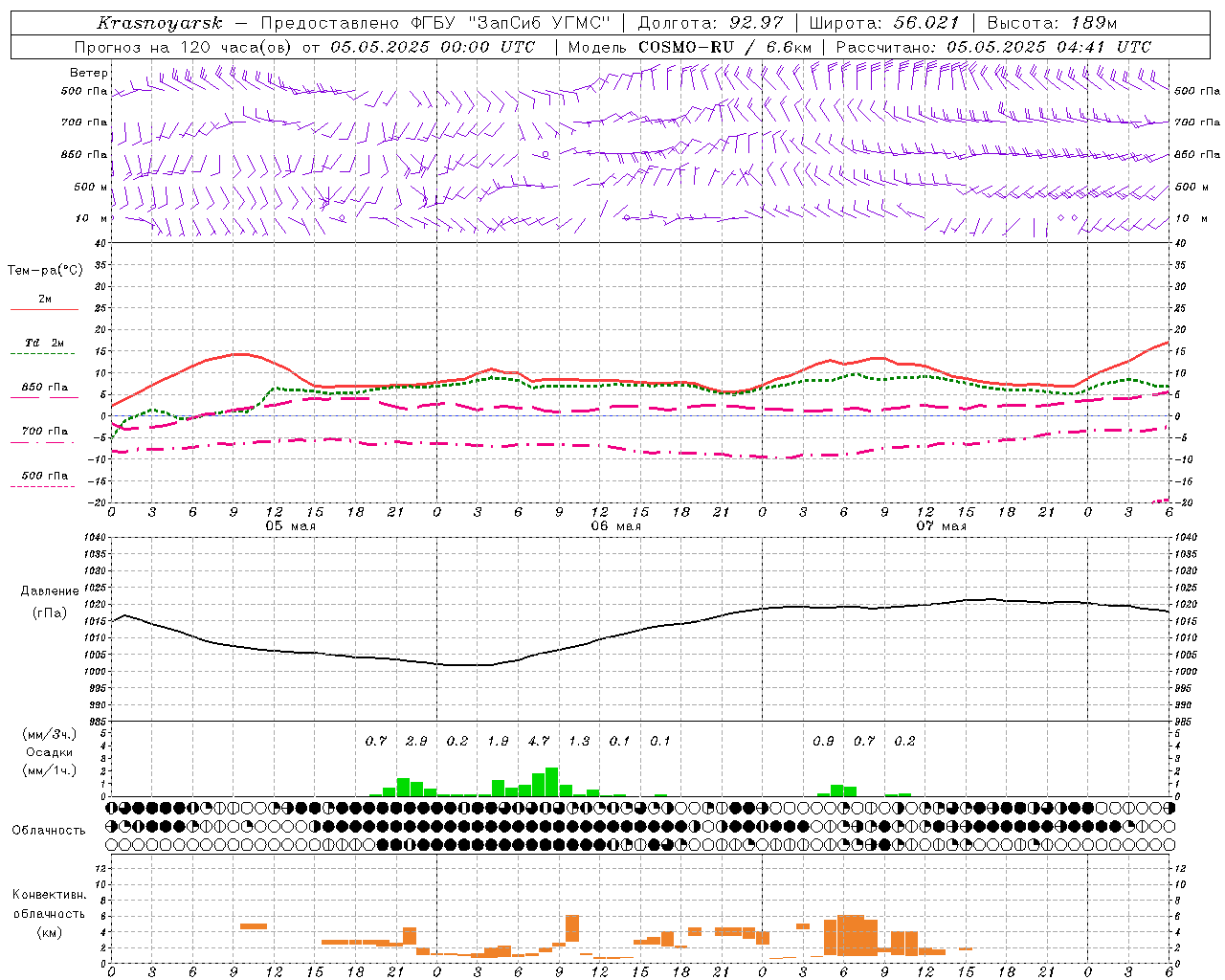Click the '(мм/1ч.)' precipitation unit label
Viewport: 1225px width, 980px height.
click(49, 770)
